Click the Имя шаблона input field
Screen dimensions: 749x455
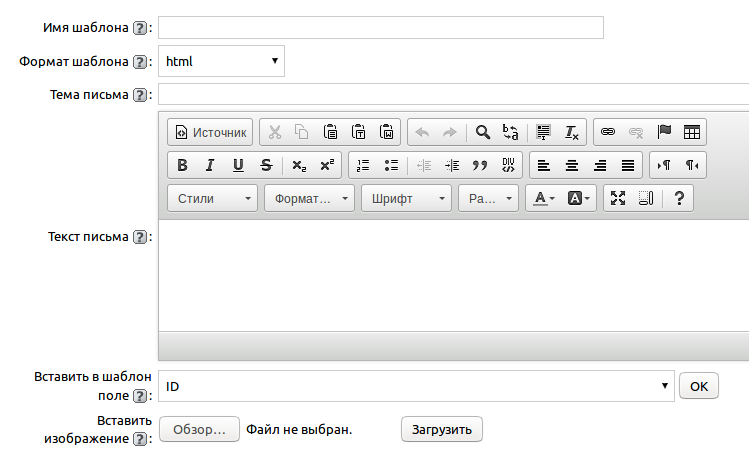click(x=380, y=27)
